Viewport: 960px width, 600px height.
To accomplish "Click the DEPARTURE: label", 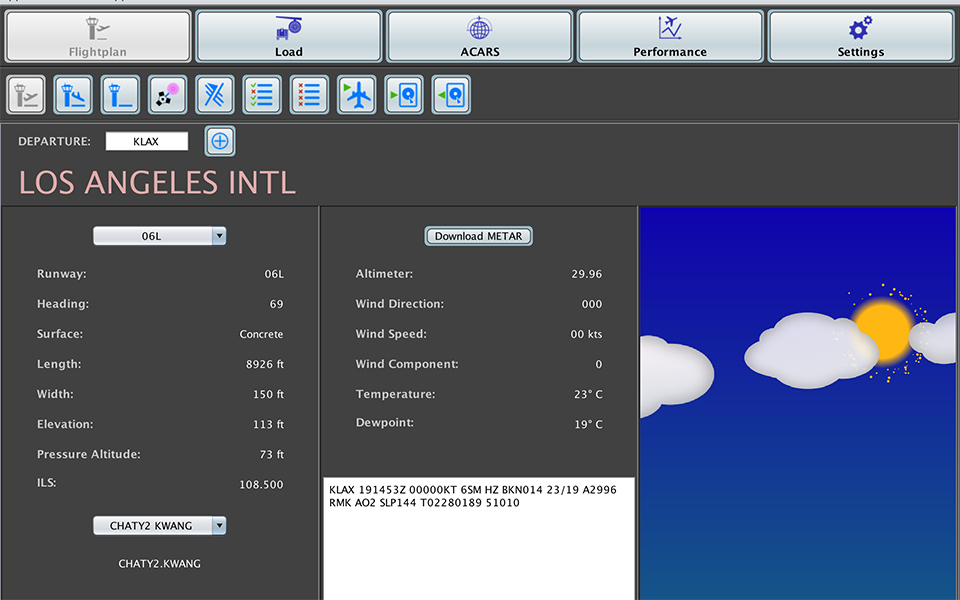I will pyautogui.click(x=54, y=141).
